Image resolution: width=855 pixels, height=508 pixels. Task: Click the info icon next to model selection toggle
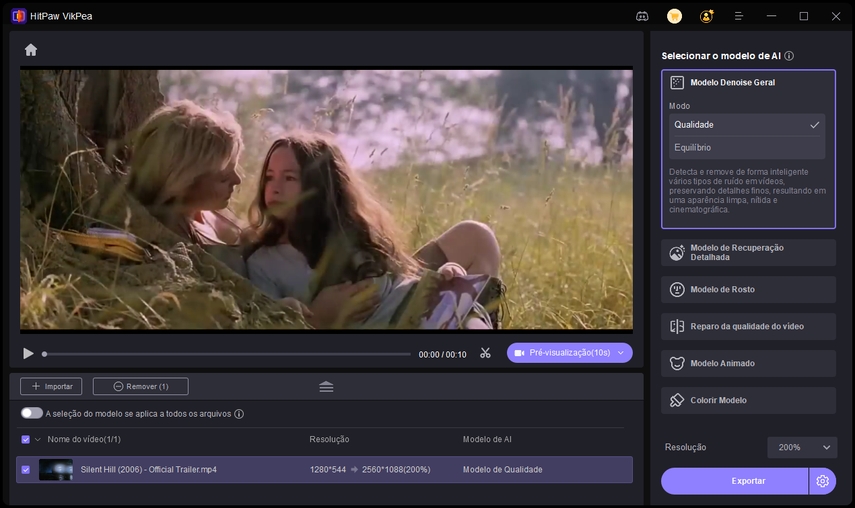pyautogui.click(x=239, y=414)
